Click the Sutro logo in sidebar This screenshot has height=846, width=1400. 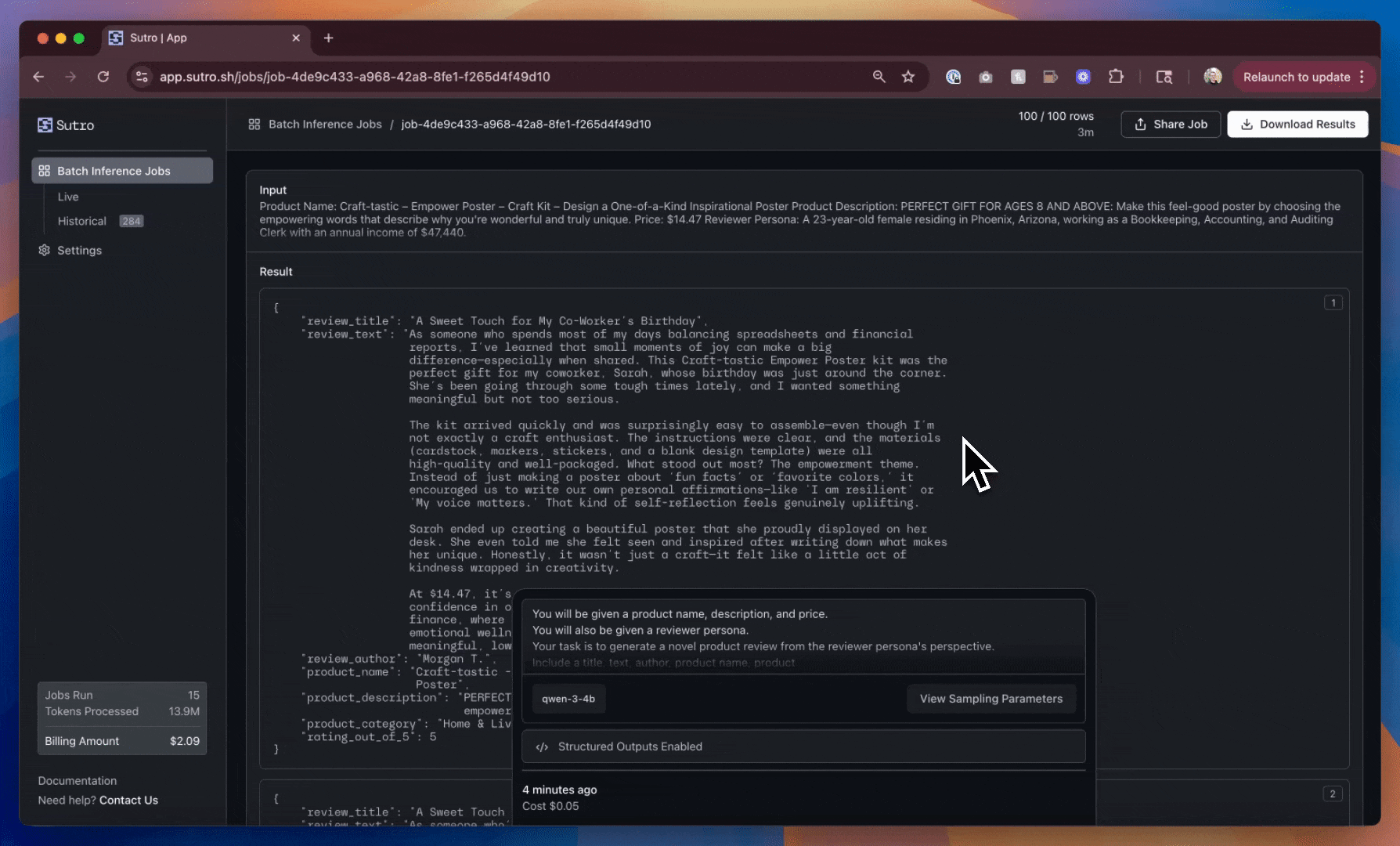pyautogui.click(x=66, y=125)
